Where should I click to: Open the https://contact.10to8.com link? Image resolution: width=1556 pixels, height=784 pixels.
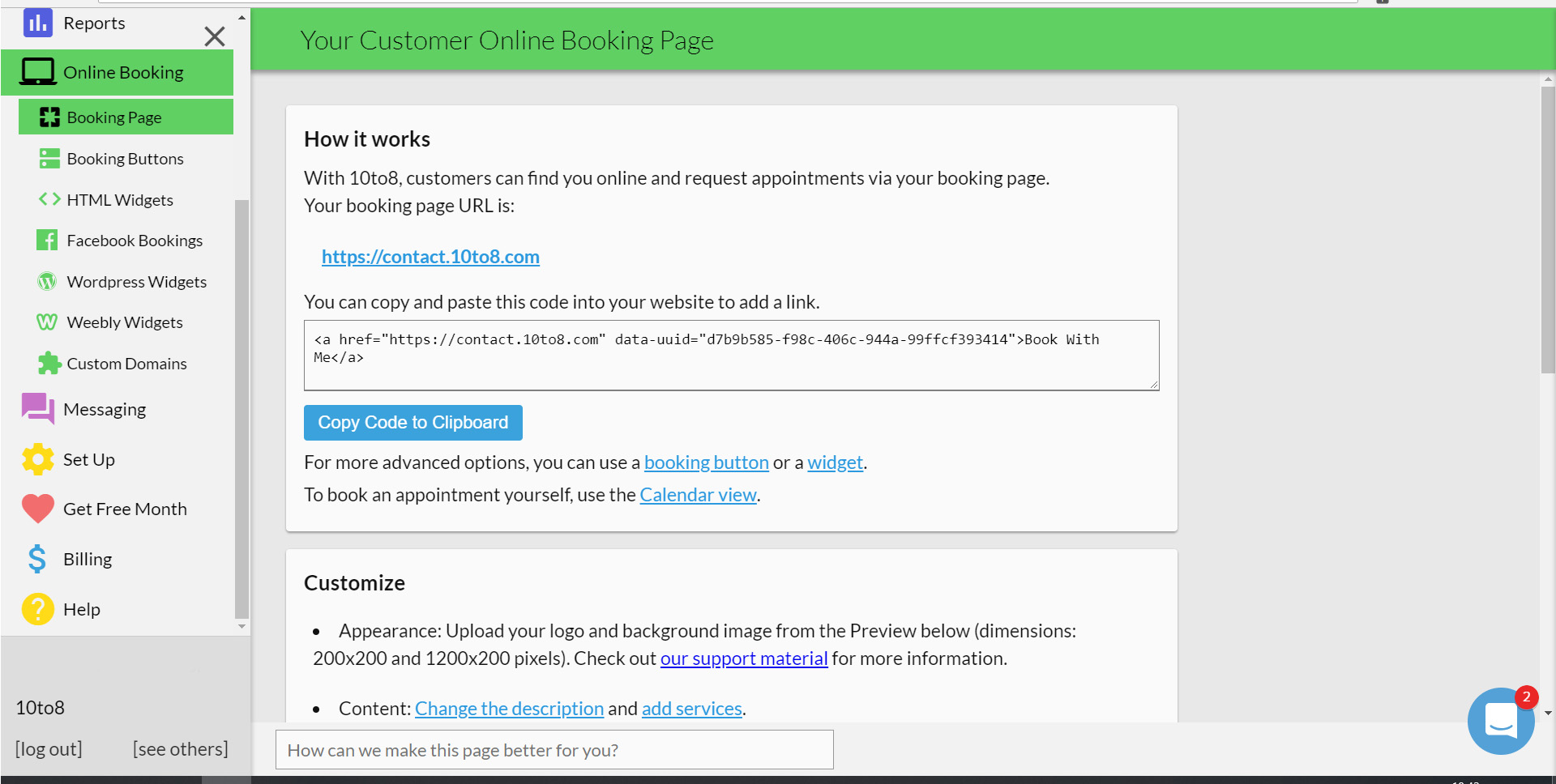pos(430,257)
